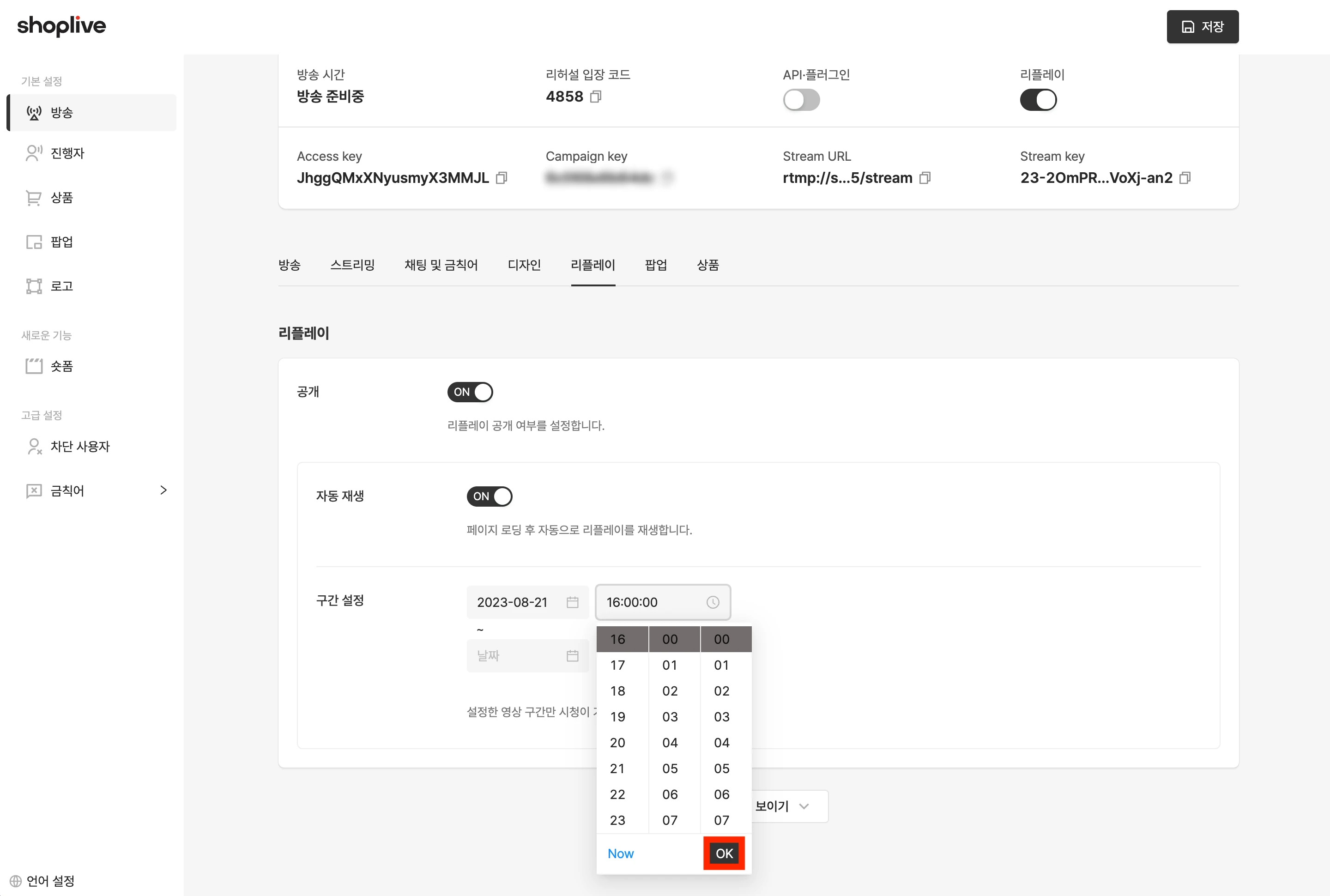Open the 방송 broadcast sidebar item
1330x896 pixels.
(x=92, y=113)
